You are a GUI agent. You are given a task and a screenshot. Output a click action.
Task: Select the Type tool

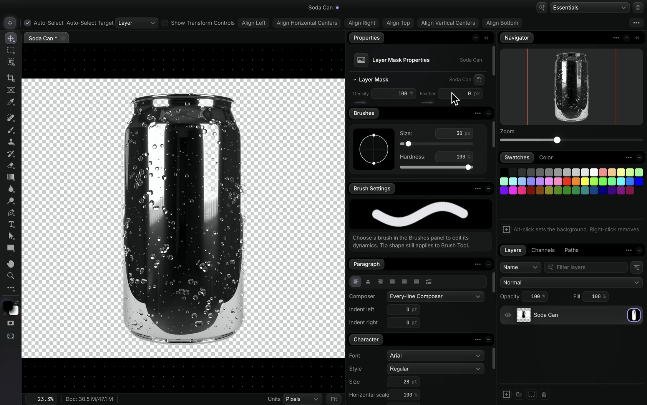[x=11, y=224]
